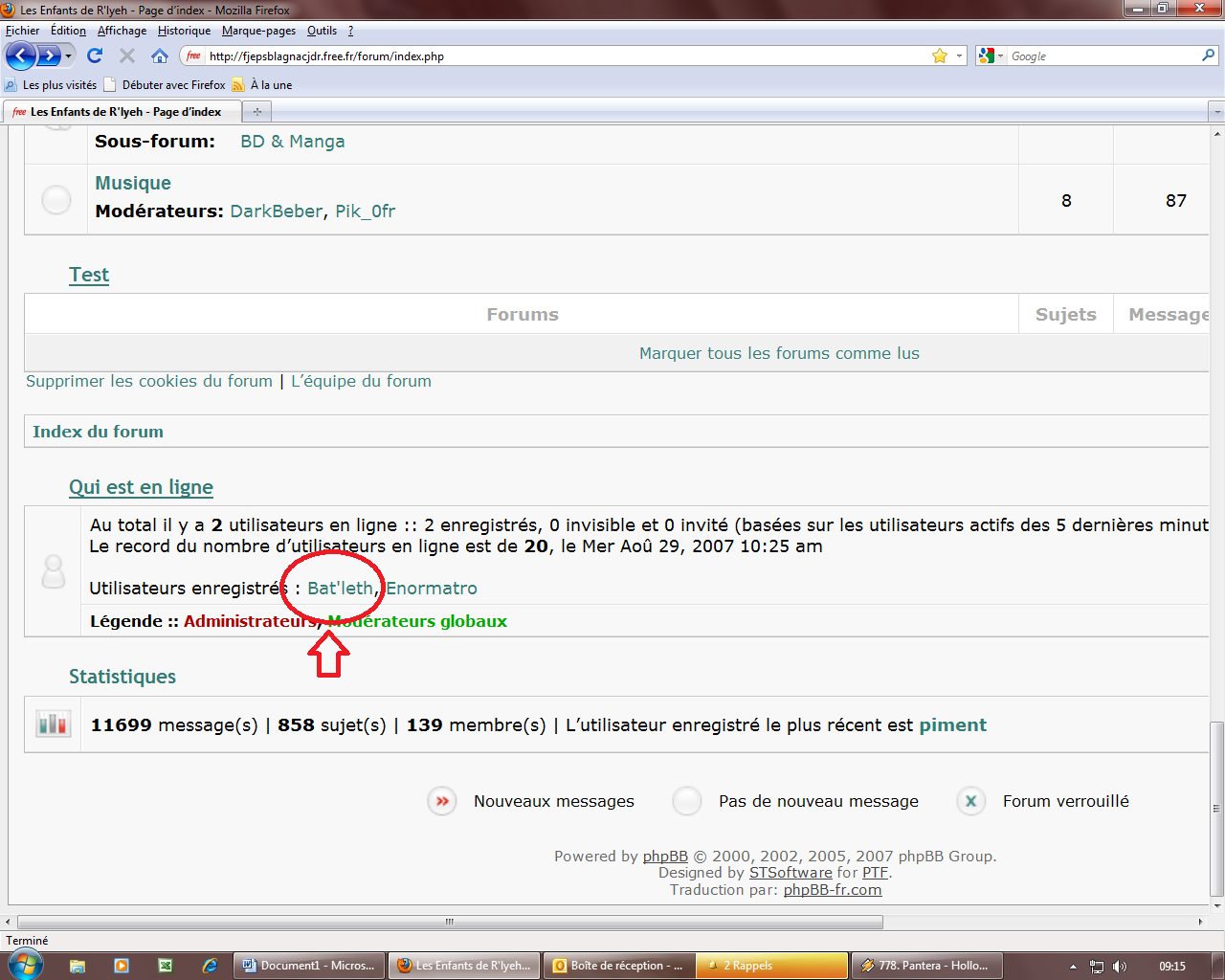
Task: Bookmark page with the star icon
Action: (x=940, y=56)
